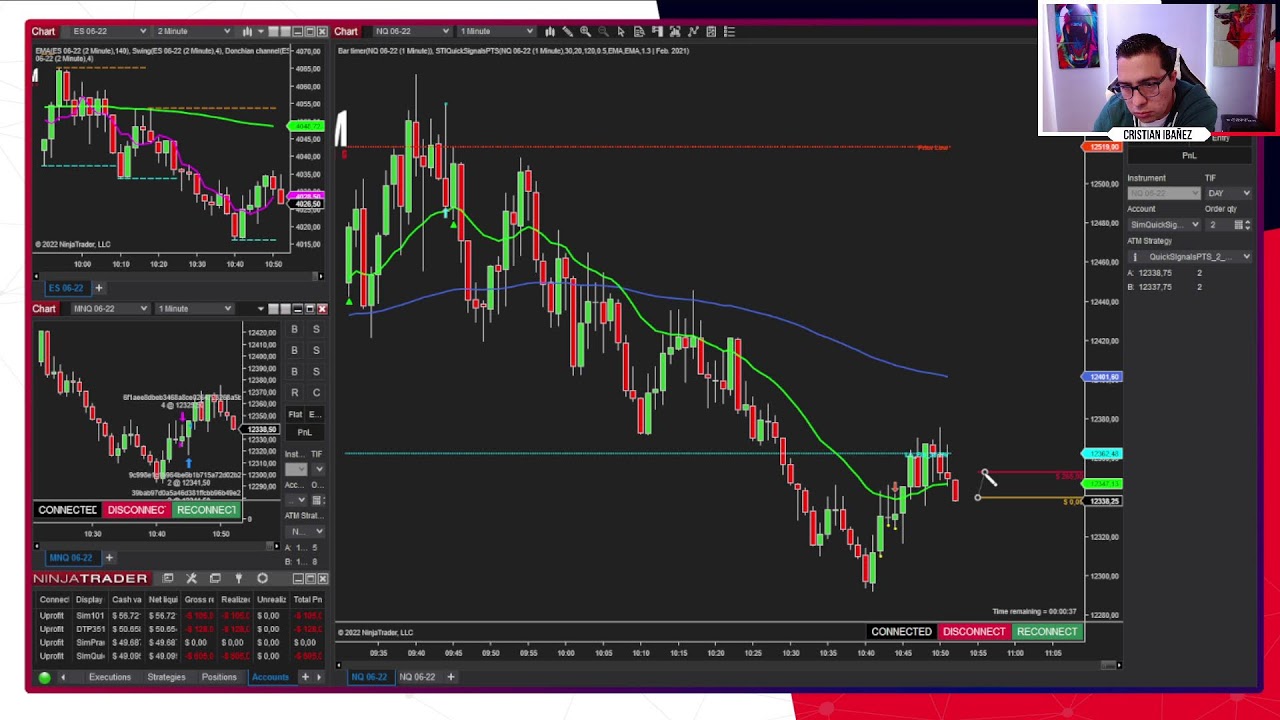The width and height of the screenshot is (1280, 720).
Task: Select the Accounts tab
Action: point(270,677)
